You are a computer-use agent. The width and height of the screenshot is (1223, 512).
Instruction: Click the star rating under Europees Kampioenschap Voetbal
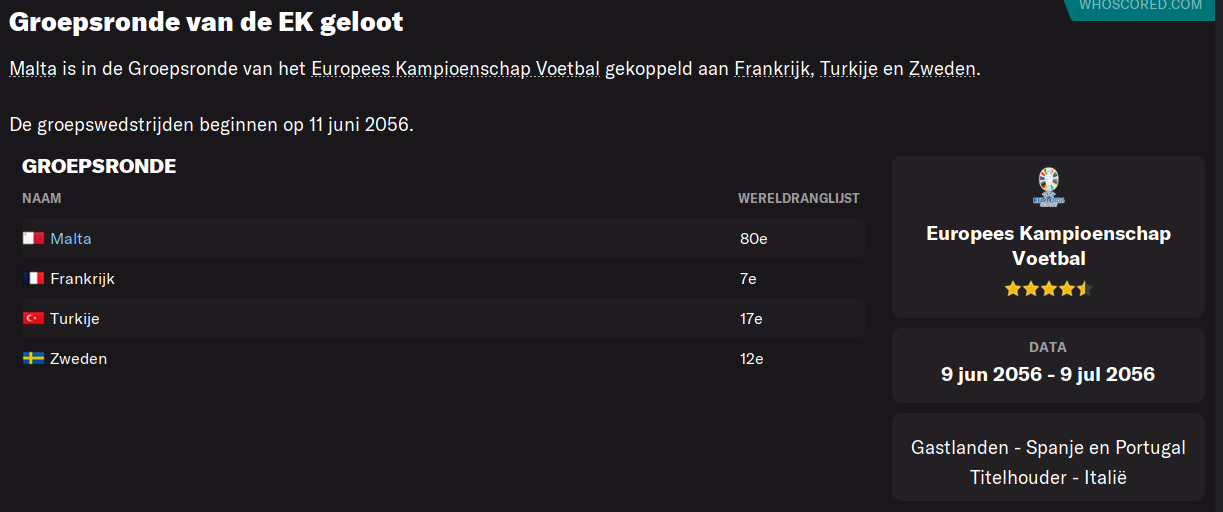1048,289
